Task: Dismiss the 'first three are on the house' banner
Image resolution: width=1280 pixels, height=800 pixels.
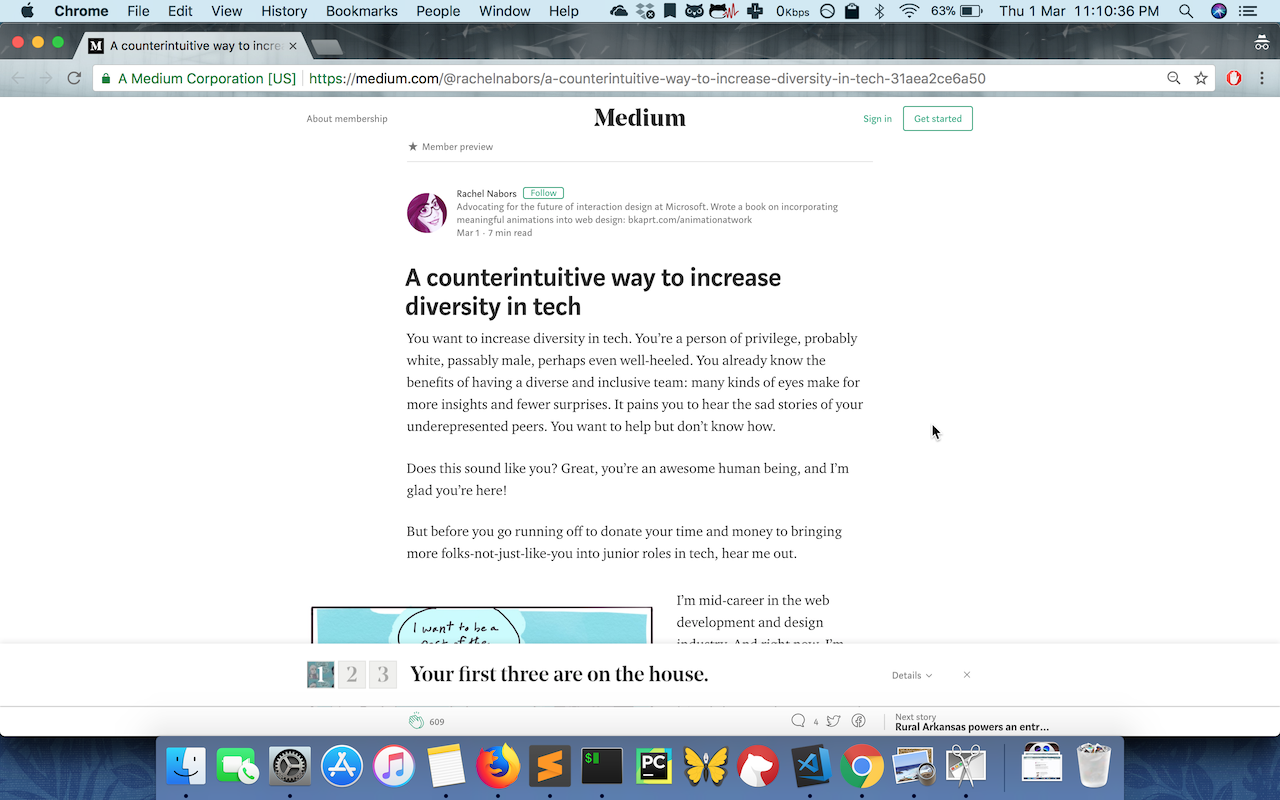Action: click(x=967, y=675)
